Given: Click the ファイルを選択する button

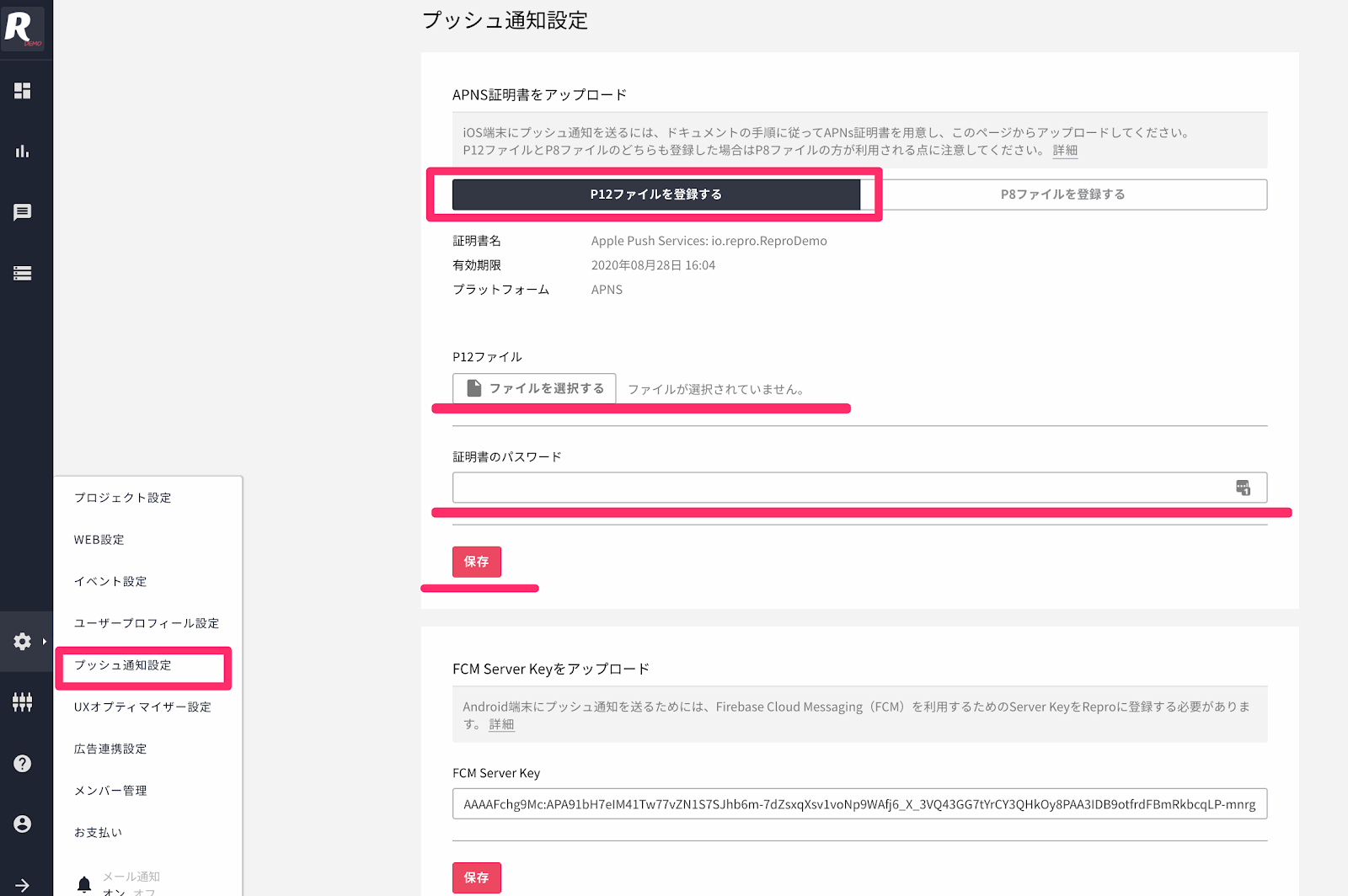Looking at the screenshot, I should tap(534, 388).
